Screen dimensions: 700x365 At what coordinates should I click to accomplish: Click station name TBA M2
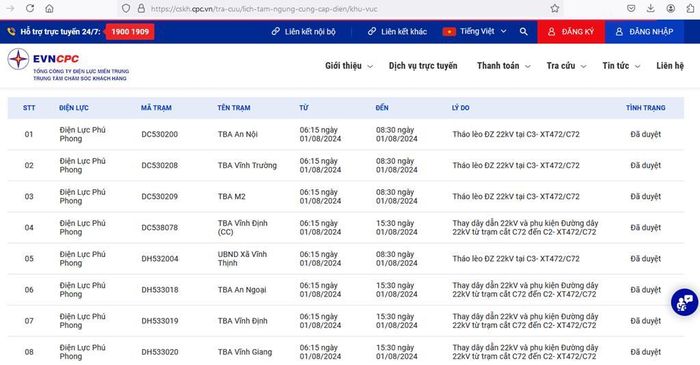click(x=231, y=196)
